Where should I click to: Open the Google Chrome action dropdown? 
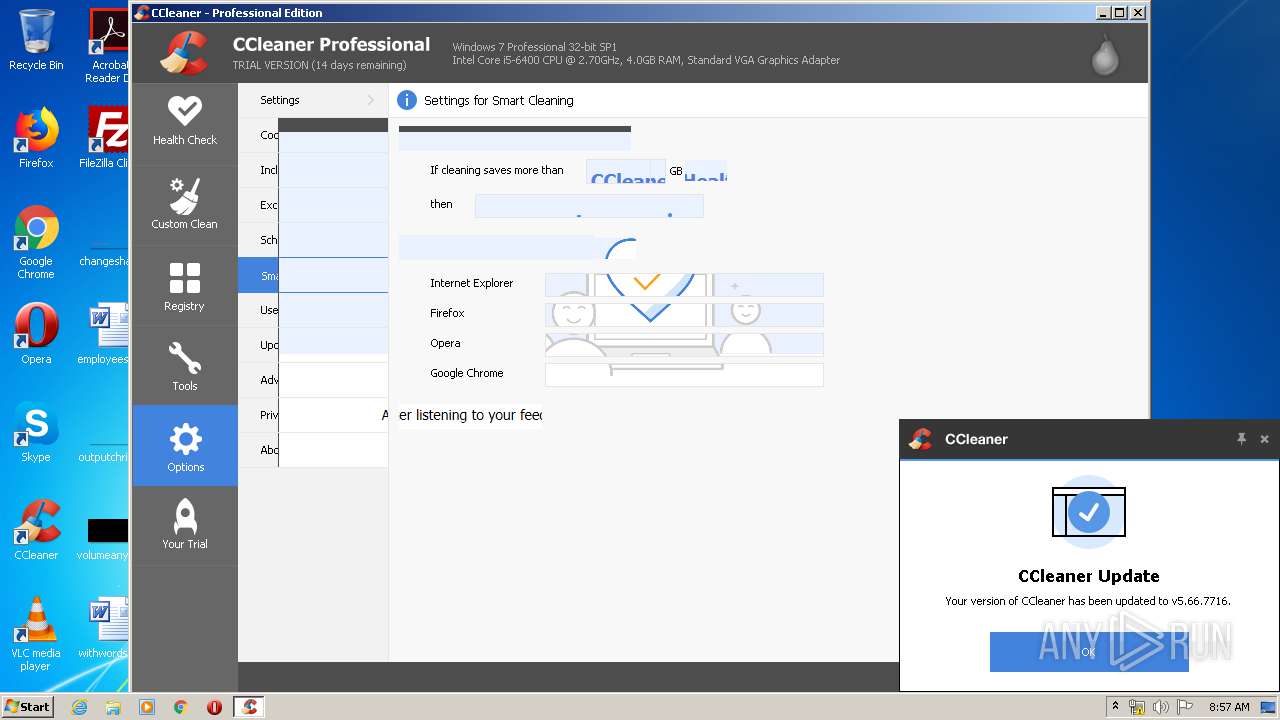(x=684, y=374)
